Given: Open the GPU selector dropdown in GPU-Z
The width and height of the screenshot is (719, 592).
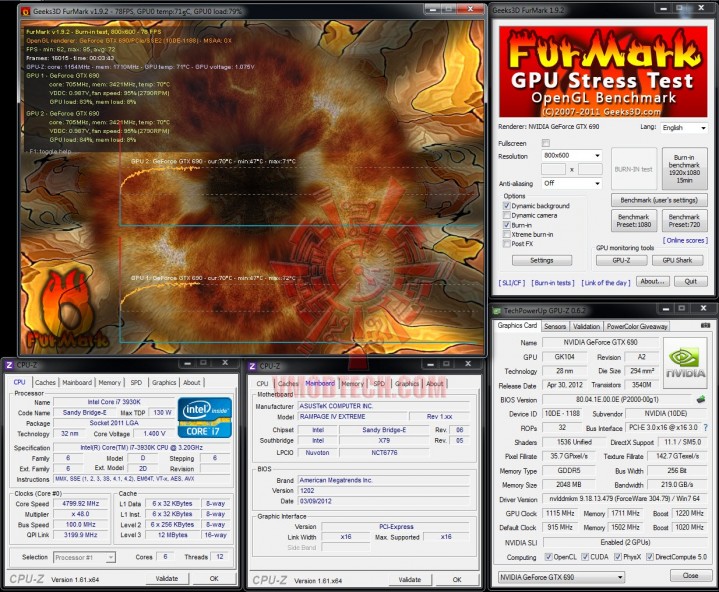Looking at the screenshot, I should point(561,577).
